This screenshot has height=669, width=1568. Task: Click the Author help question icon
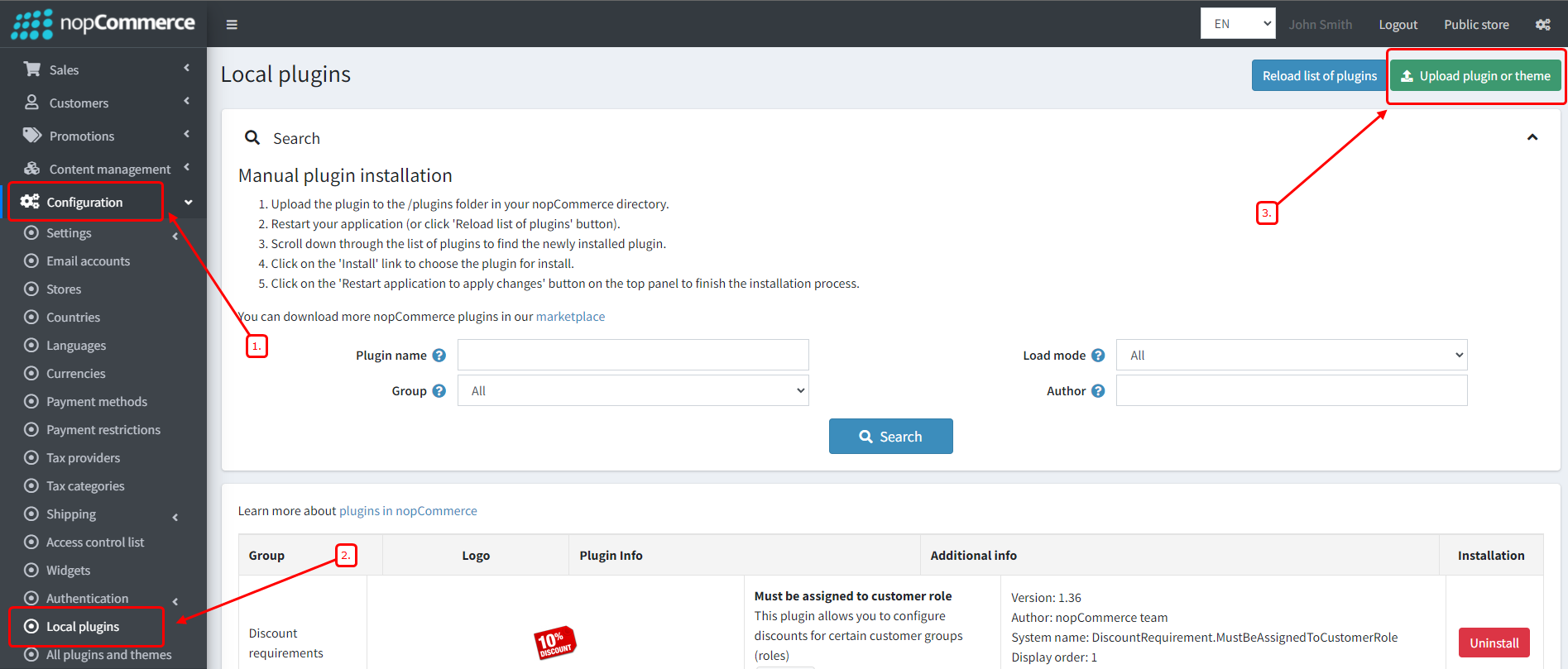pyautogui.click(x=1098, y=390)
